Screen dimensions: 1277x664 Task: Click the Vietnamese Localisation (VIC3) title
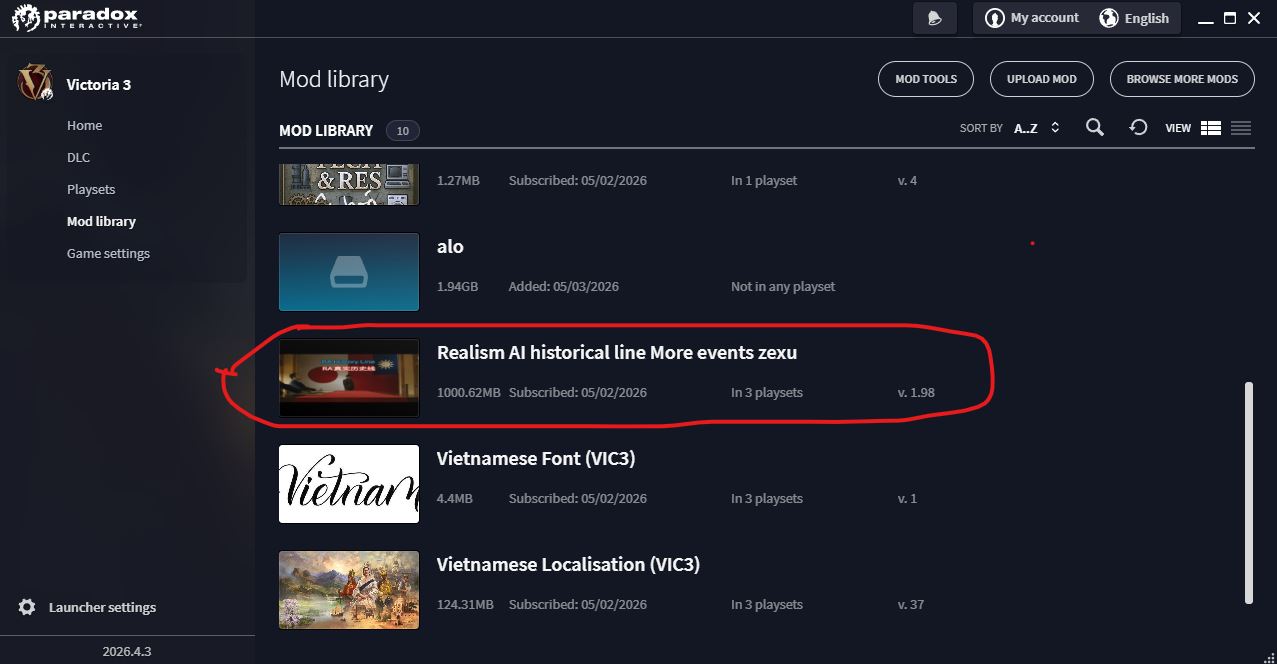tap(568, 564)
